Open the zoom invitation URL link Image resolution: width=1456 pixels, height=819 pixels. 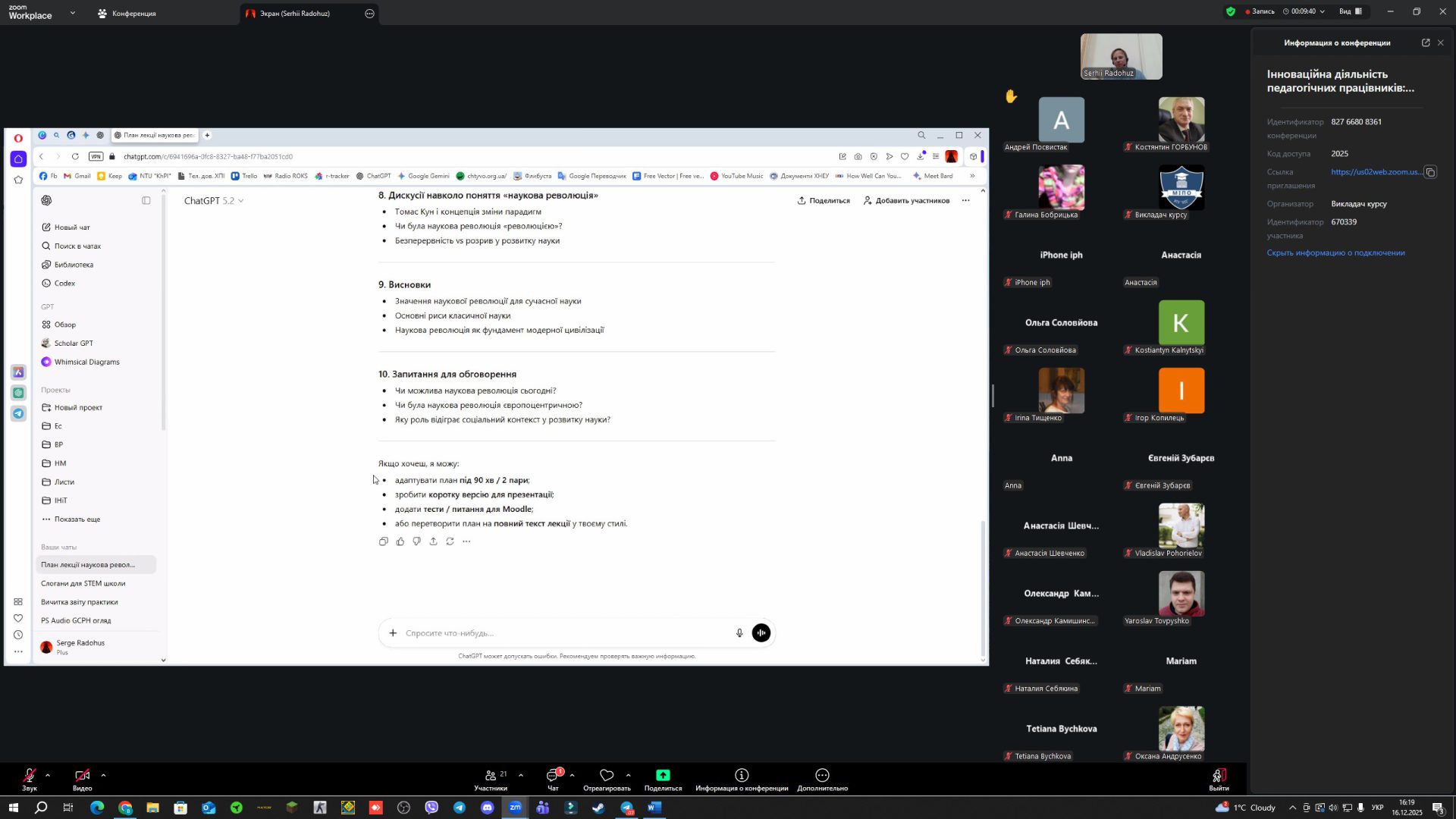(x=1376, y=172)
